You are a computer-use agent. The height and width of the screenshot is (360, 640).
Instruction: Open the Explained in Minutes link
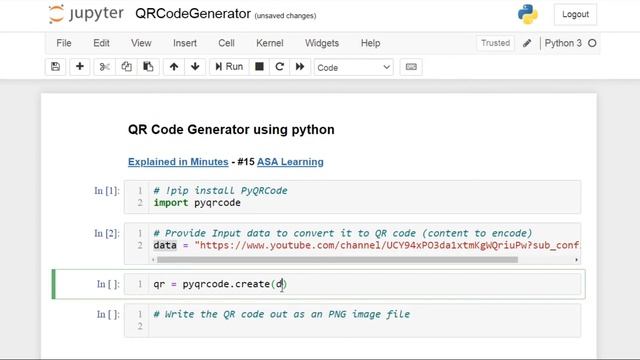coord(178,162)
